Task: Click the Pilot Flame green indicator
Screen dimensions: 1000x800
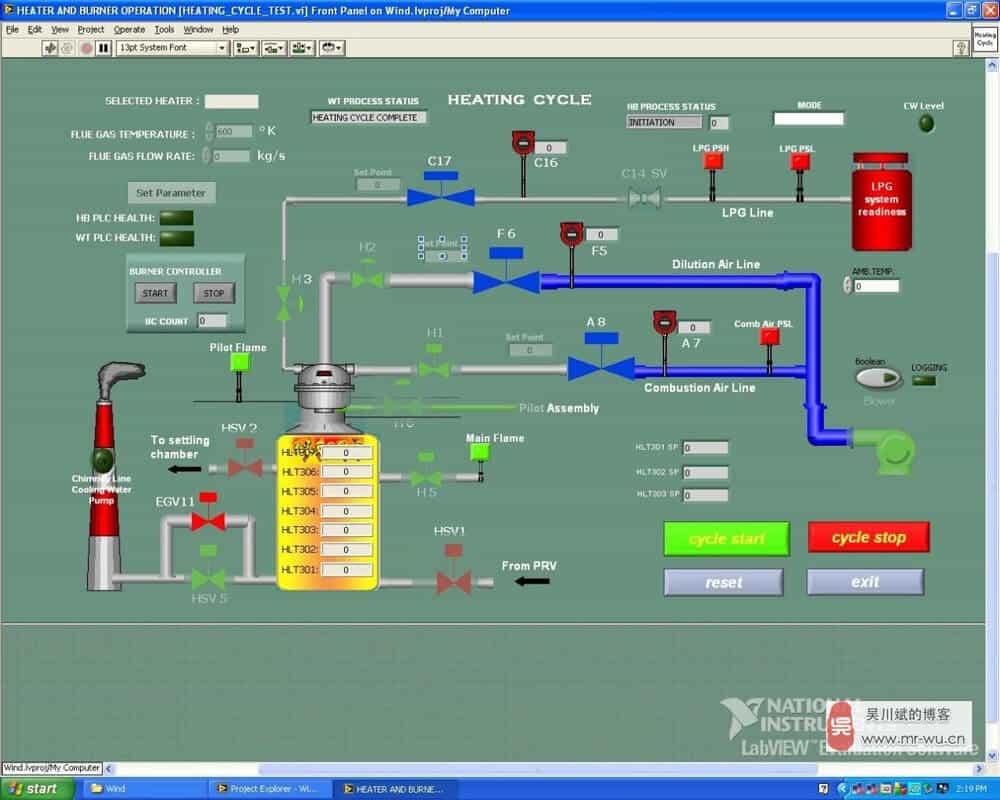Action: point(239,362)
